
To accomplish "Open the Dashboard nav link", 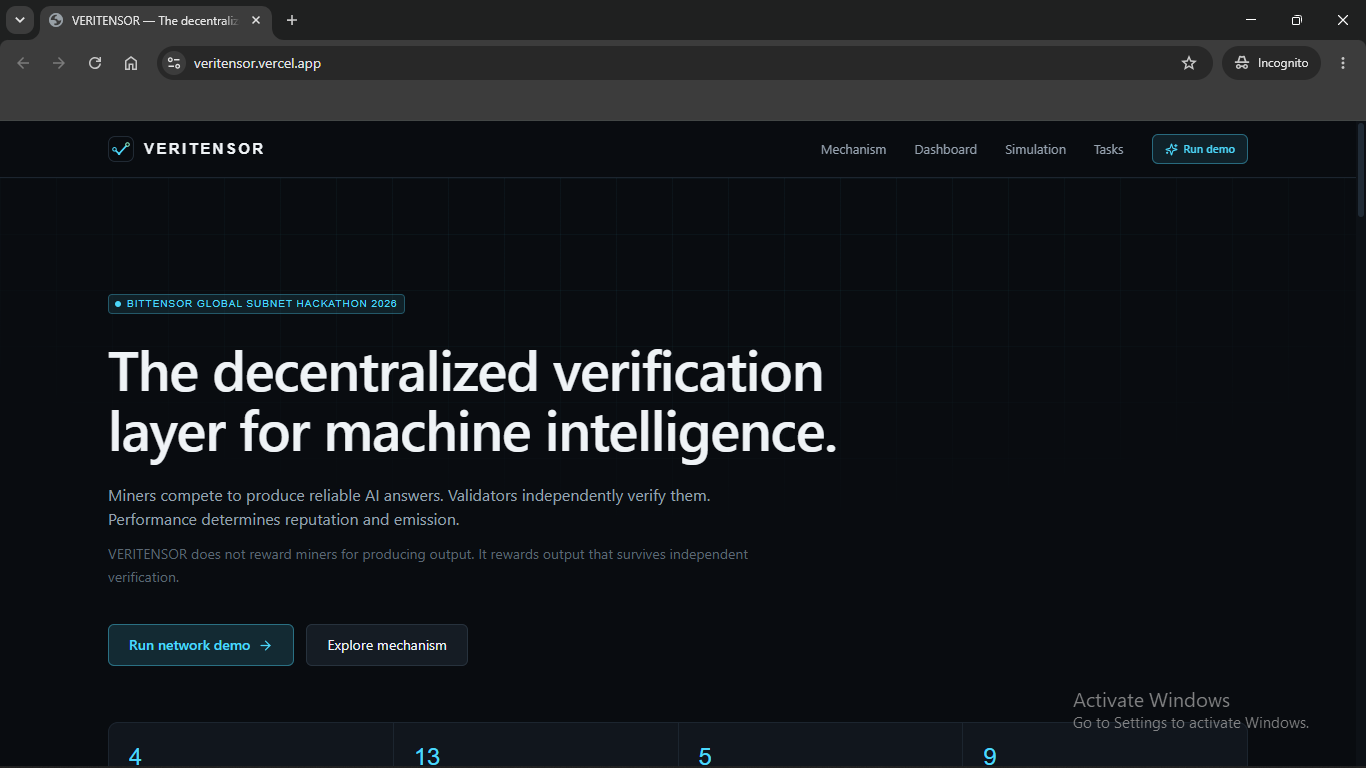I will pos(945,150).
